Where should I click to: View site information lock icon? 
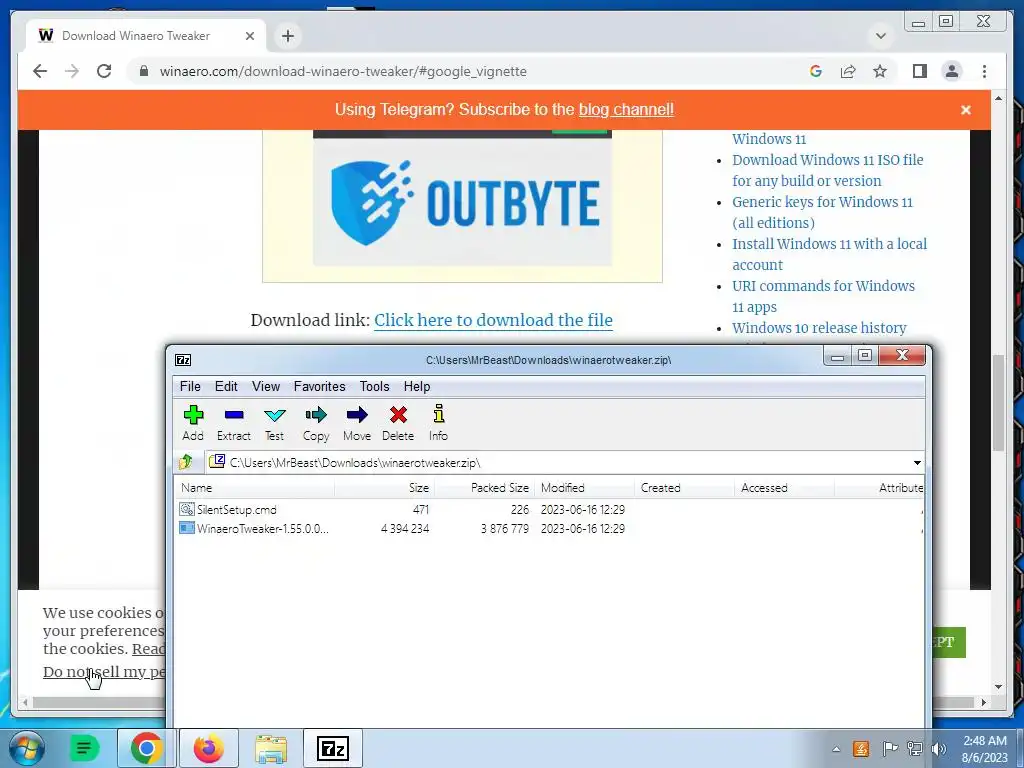[144, 71]
